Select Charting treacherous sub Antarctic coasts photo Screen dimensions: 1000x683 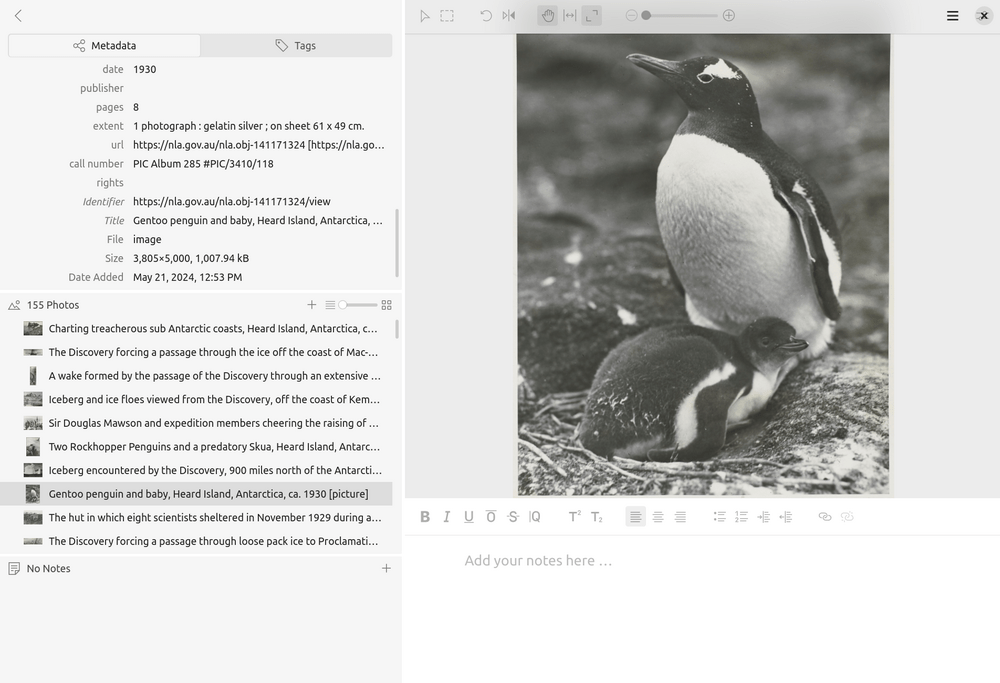[196, 328]
